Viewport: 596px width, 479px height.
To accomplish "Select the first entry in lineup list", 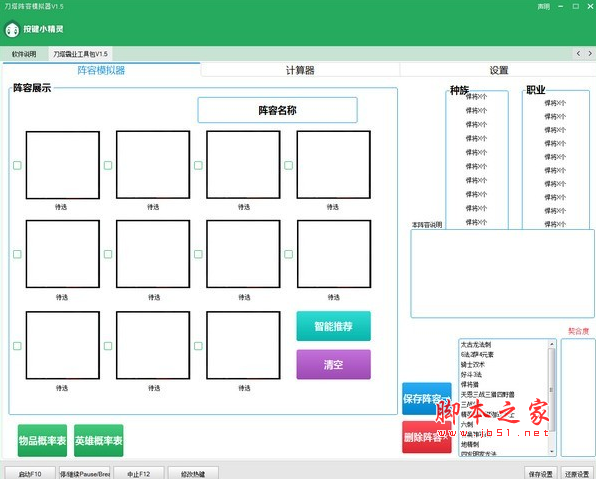I will click(x=504, y=344).
